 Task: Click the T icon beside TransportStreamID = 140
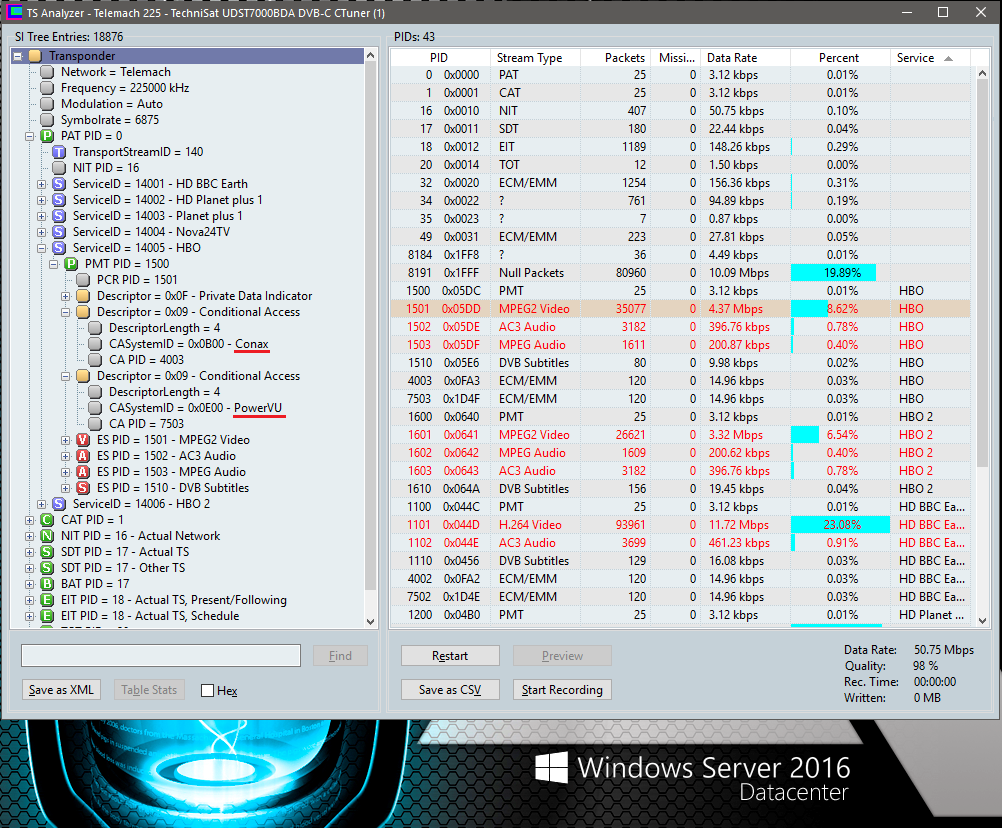tap(59, 152)
